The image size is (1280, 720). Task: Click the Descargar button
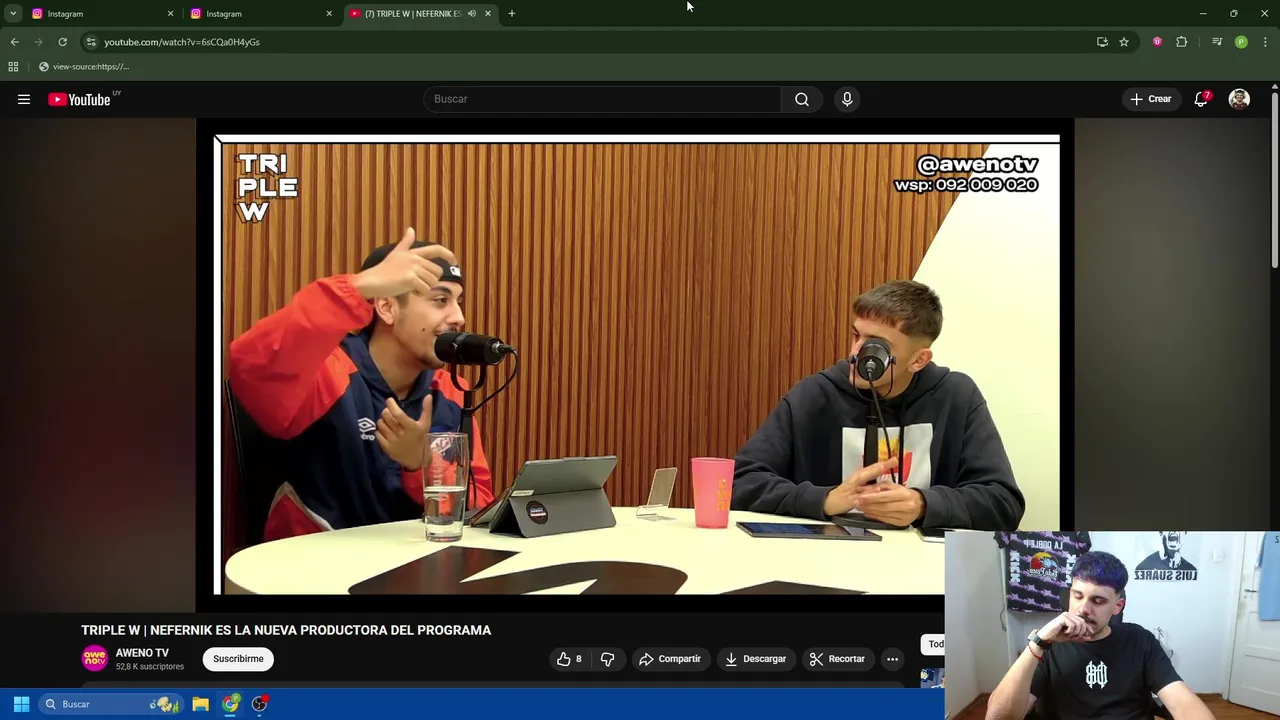(x=755, y=659)
